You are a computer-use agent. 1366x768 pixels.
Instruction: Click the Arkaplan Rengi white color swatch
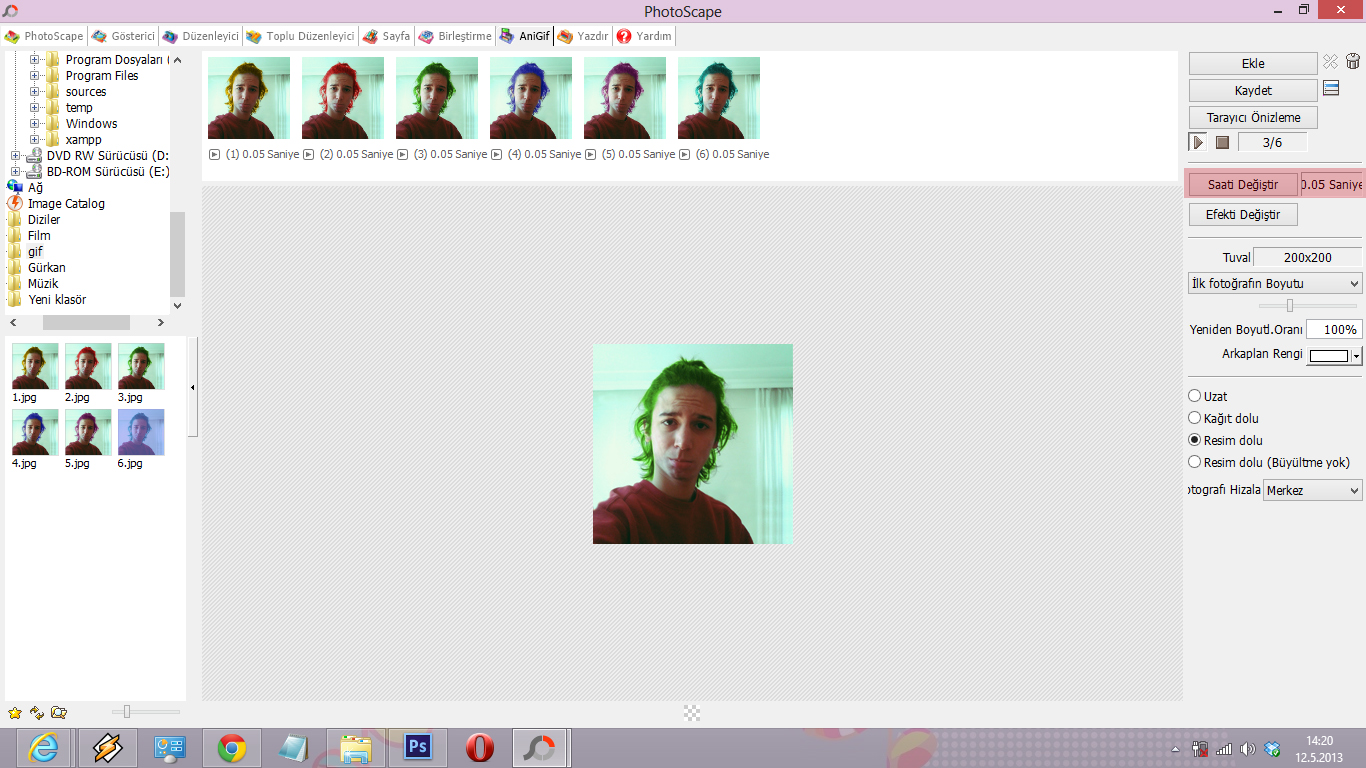[1329, 356]
